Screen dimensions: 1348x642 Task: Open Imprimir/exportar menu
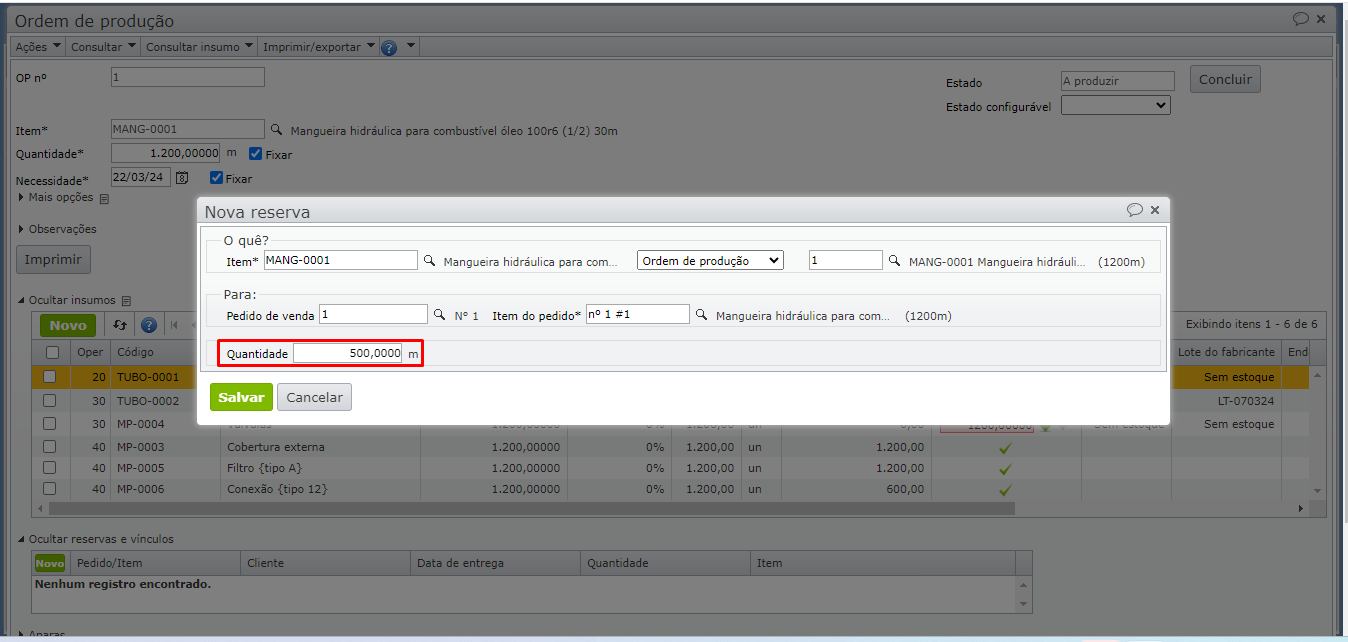point(319,47)
